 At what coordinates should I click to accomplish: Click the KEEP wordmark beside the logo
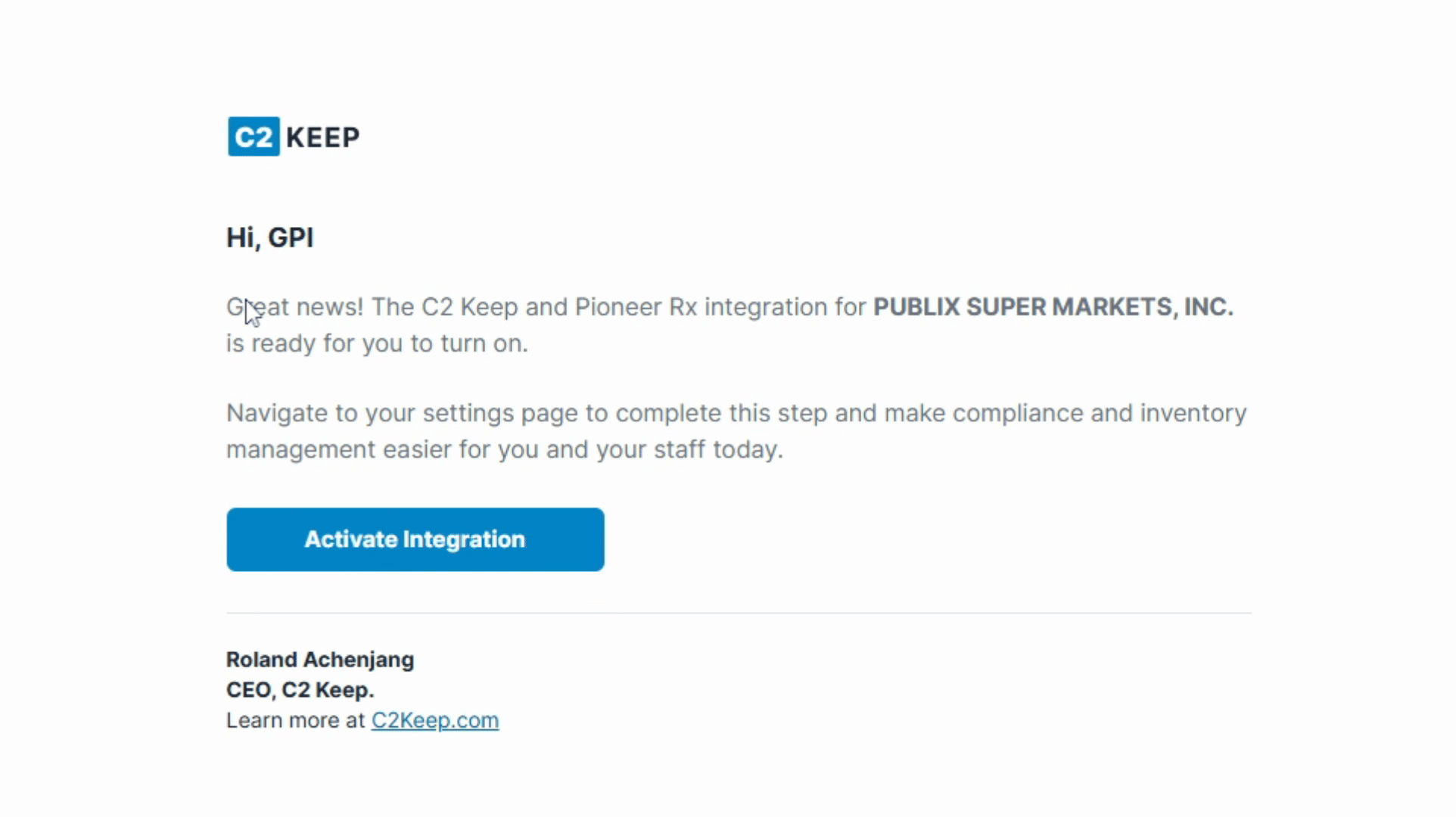(322, 138)
